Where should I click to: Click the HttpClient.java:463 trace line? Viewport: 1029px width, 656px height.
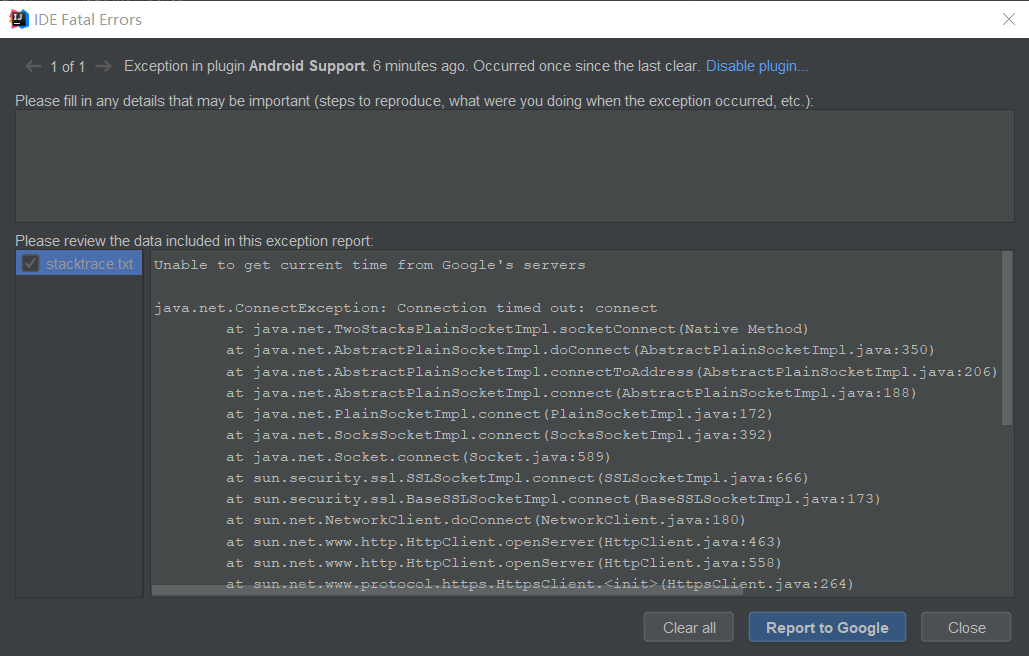pyautogui.click(x=504, y=542)
